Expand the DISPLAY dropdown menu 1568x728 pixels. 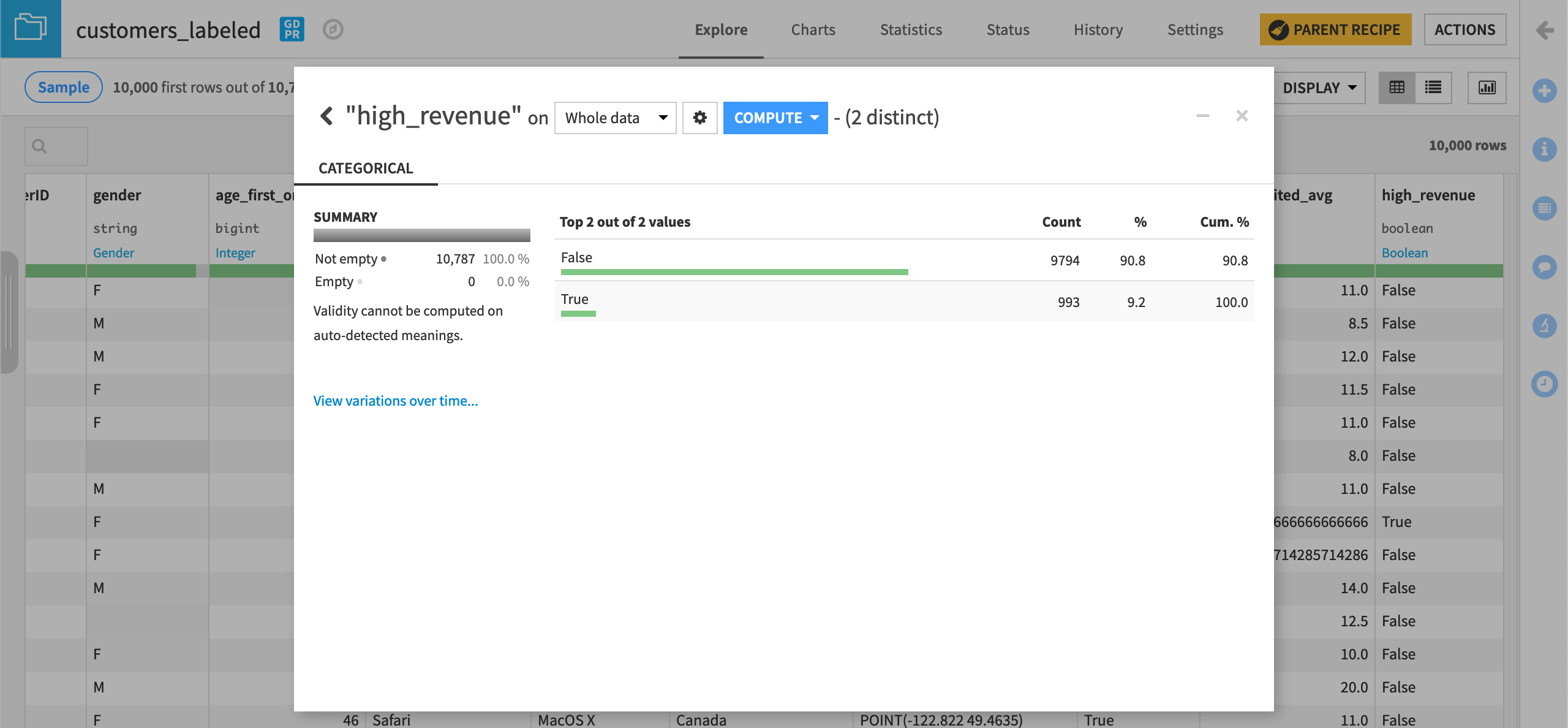(x=1319, y=88)
